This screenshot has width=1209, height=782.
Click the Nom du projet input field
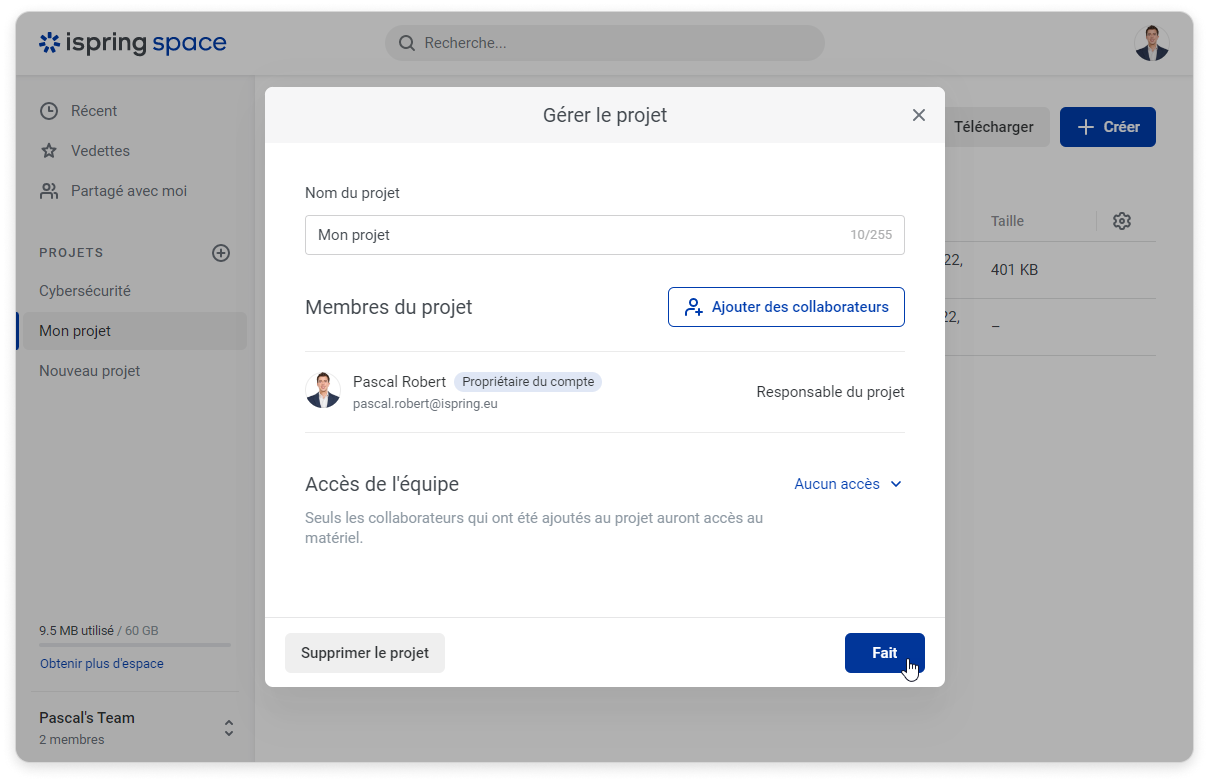[x=575, y=235]
